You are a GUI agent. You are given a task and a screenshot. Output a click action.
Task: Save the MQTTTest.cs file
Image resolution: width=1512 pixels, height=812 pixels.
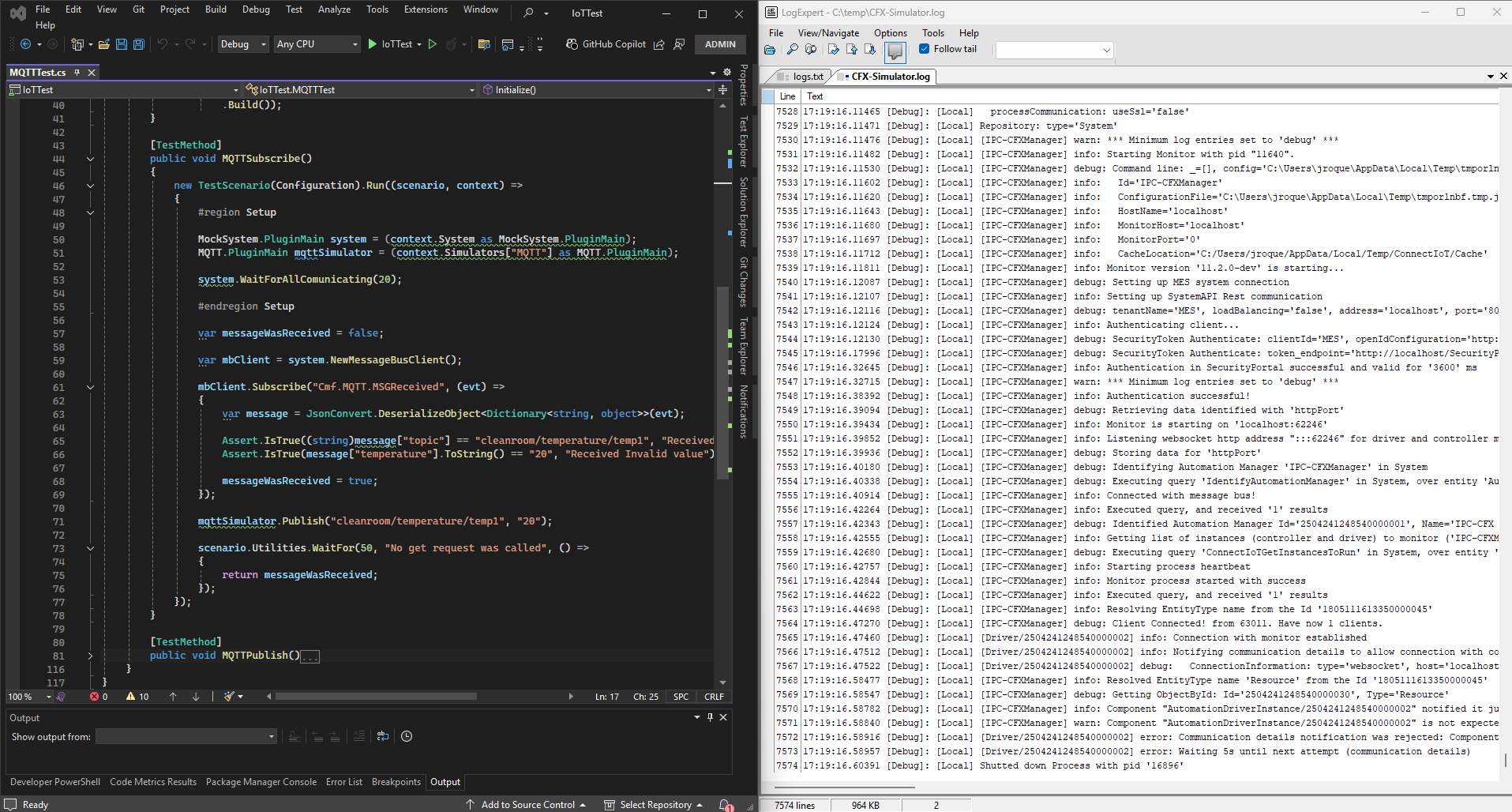pos(122,44)
